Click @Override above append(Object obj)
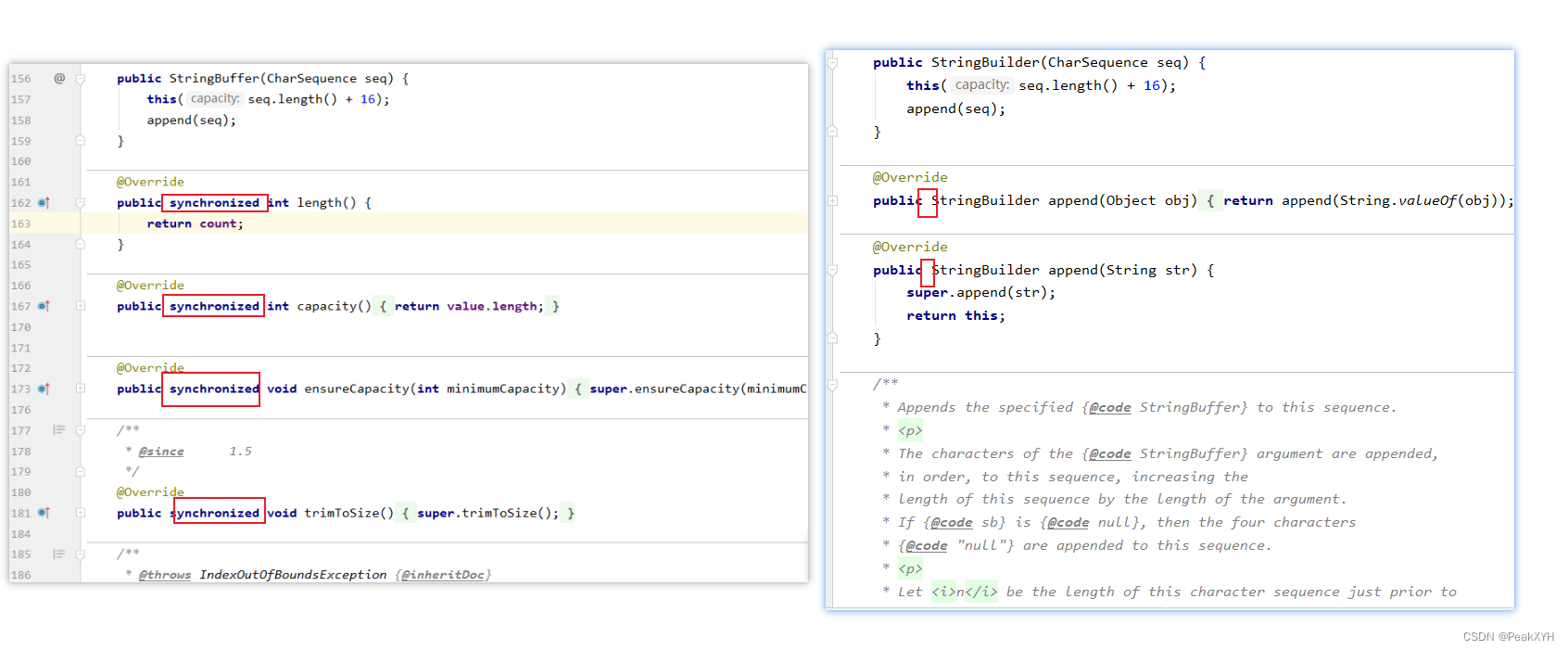1568x650 pixels. point(910,178)
